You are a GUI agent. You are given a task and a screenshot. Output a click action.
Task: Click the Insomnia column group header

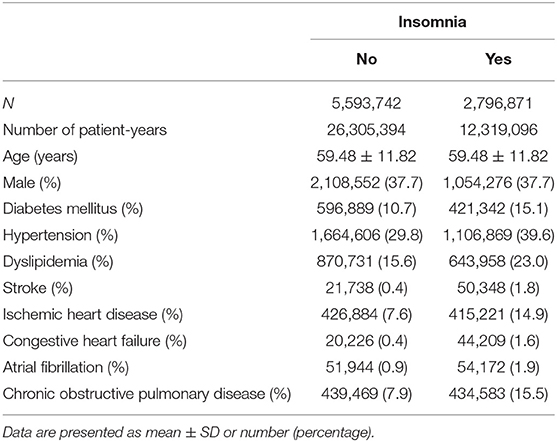click(432, 22)
